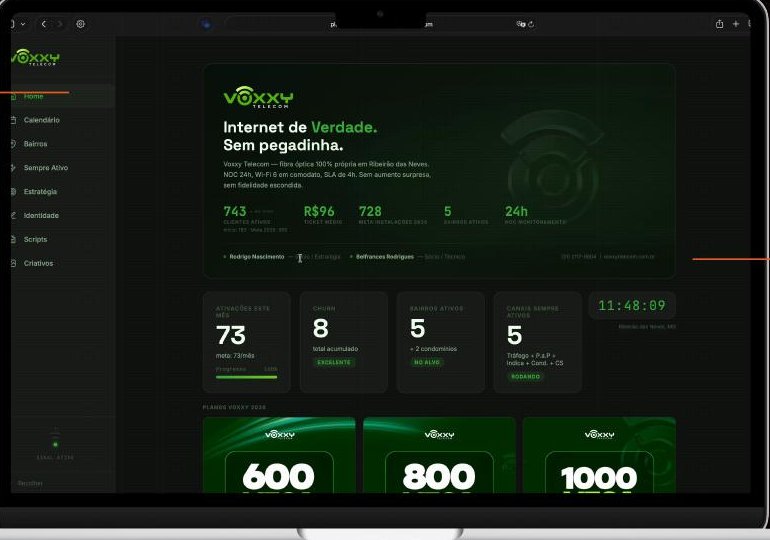Image resolution: width=770 pixels, height=540 pixels.
Task: Reload the page with the refresh icon
Action: pyautogui.click(x=531, y=24)
